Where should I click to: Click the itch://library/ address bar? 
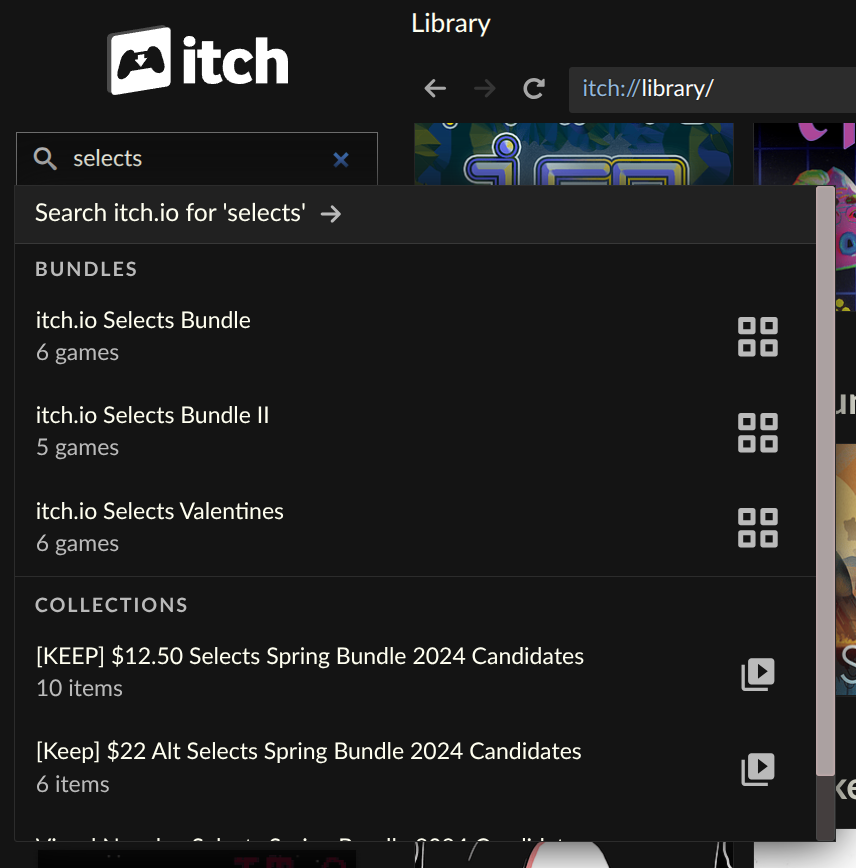713,89
